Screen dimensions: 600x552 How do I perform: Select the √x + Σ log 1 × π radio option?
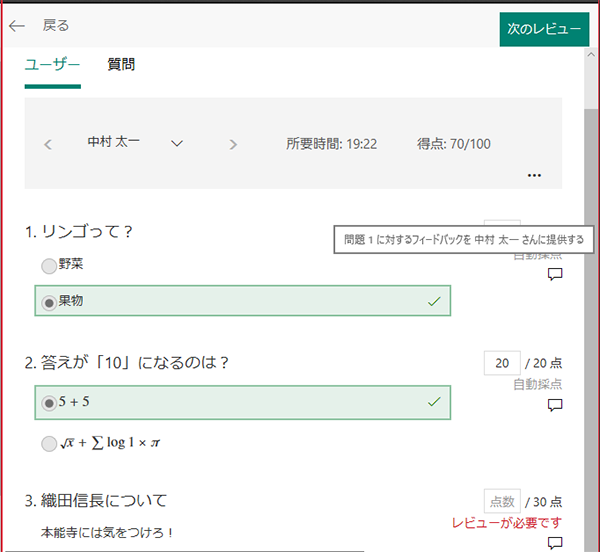pyautogui.click(x=49, y=444)
